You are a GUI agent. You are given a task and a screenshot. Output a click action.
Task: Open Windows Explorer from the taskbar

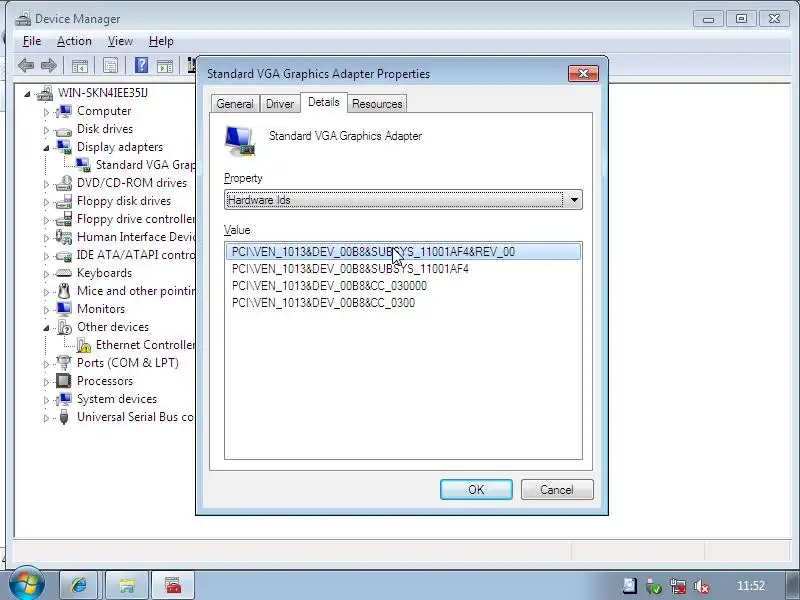tap(127, 585)
